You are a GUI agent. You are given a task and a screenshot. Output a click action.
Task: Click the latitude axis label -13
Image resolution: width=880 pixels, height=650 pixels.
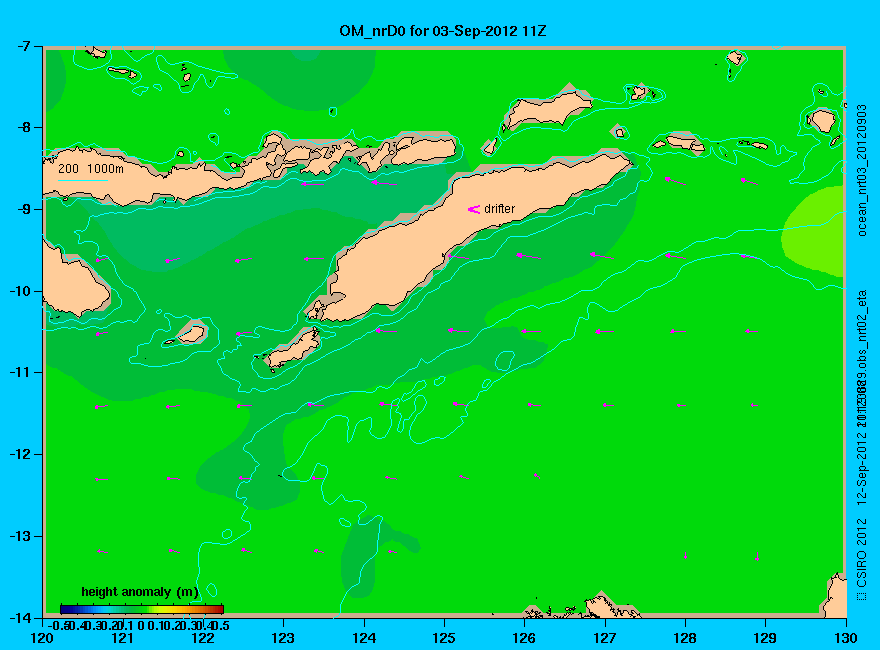[x=22, y=536]
